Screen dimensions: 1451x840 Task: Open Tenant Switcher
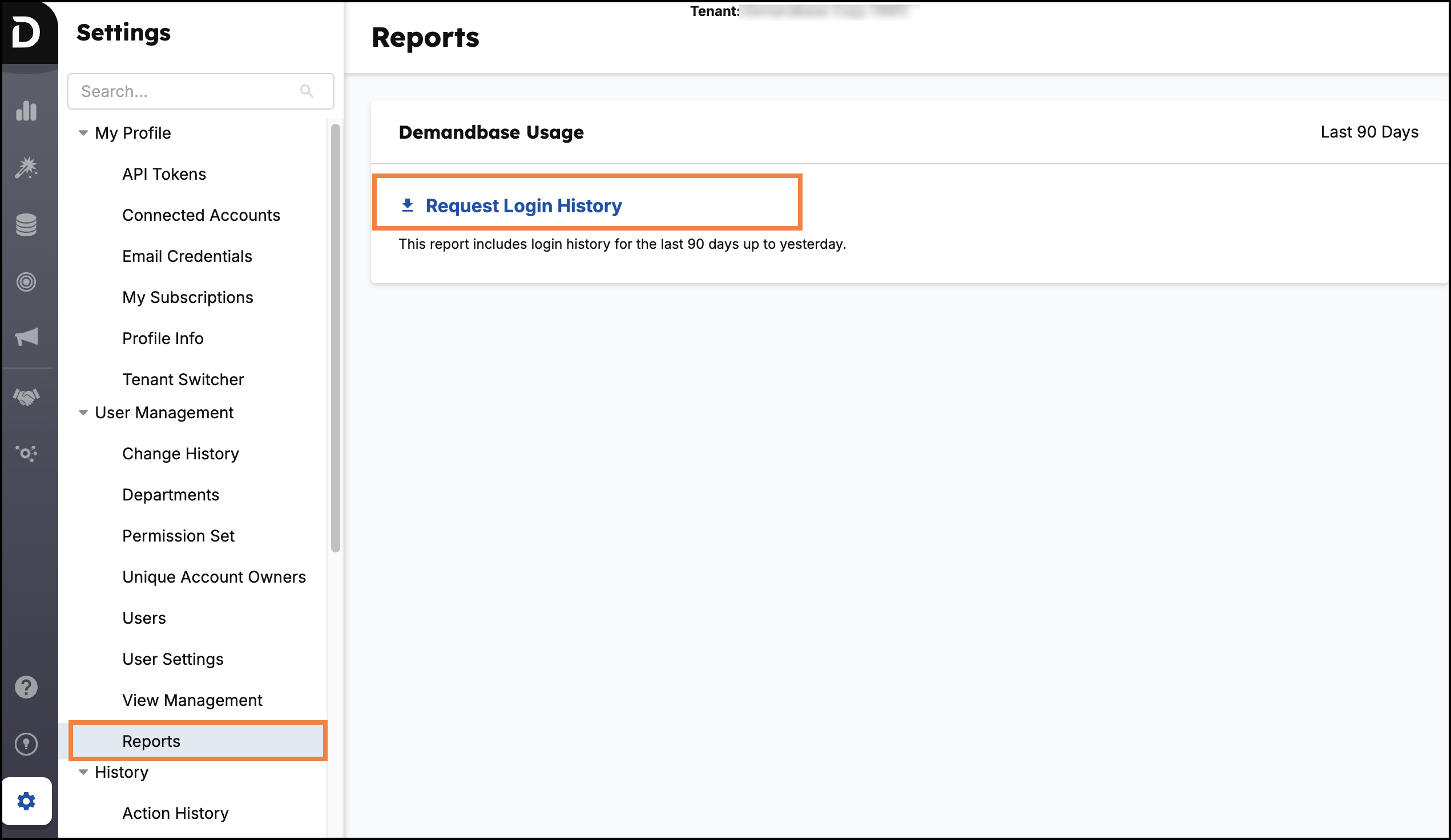pos(183,379)
